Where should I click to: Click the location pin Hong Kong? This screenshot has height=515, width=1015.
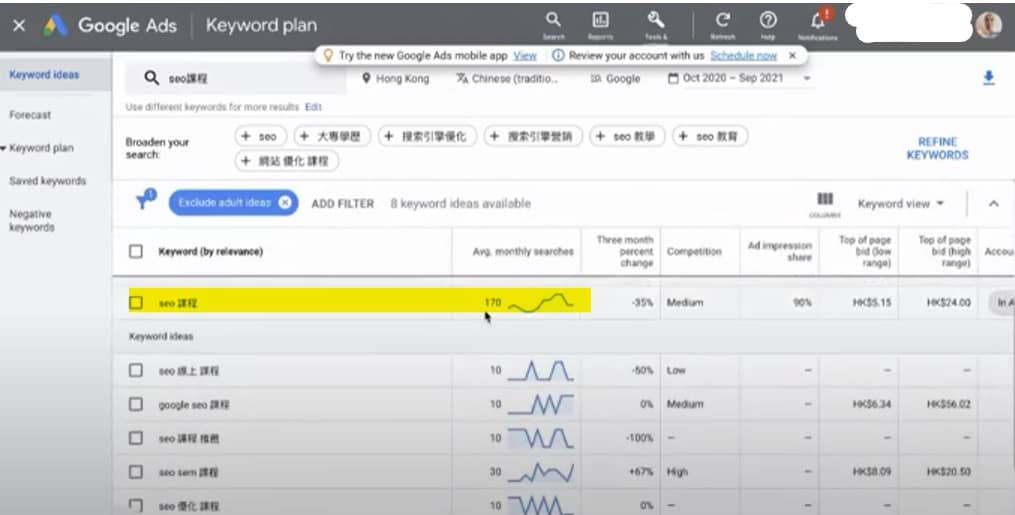[396, 78]
